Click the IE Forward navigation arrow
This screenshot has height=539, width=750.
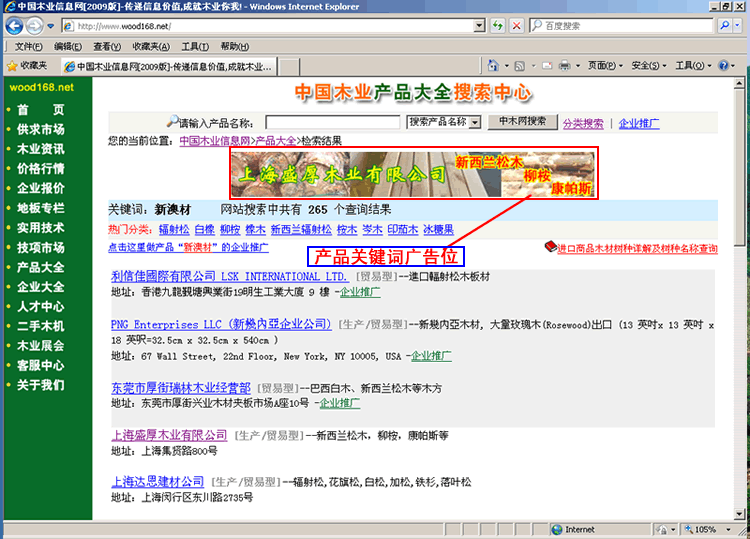point(34,26)
